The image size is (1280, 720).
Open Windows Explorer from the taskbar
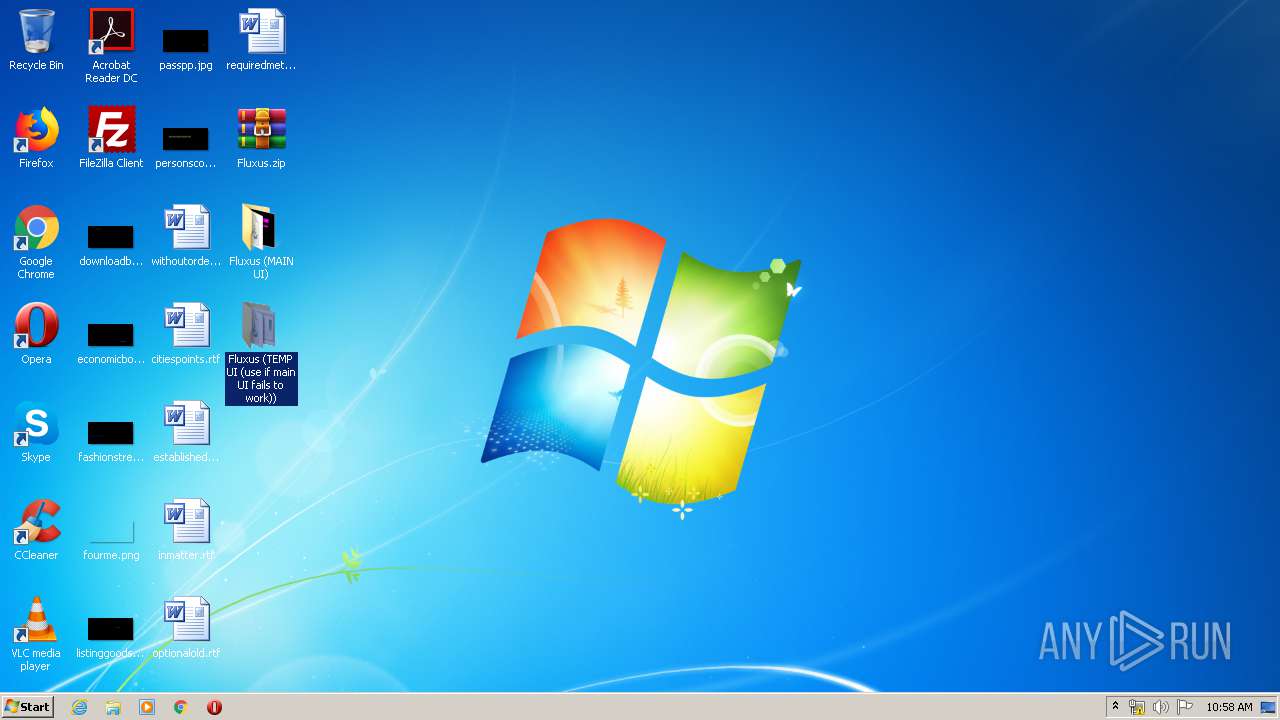[x=113, y=707]
